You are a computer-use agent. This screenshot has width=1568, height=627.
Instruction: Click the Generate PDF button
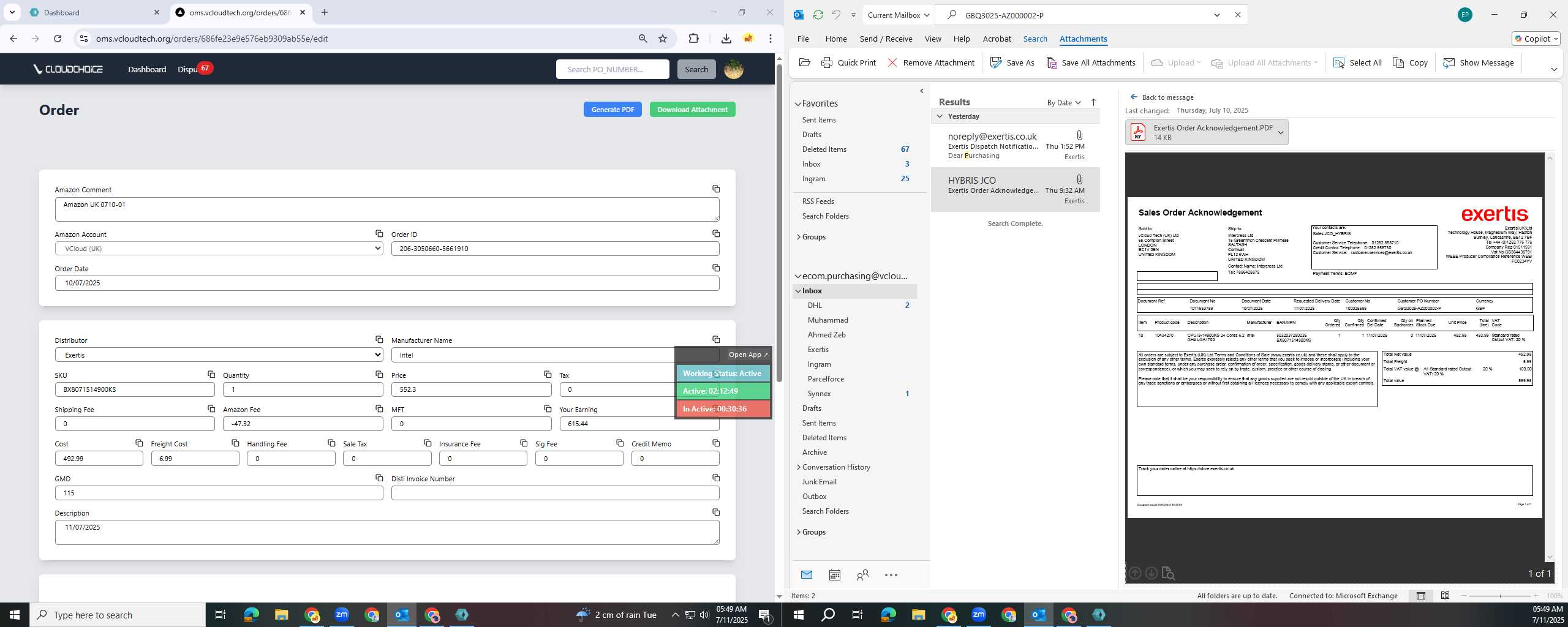(612, 110)
